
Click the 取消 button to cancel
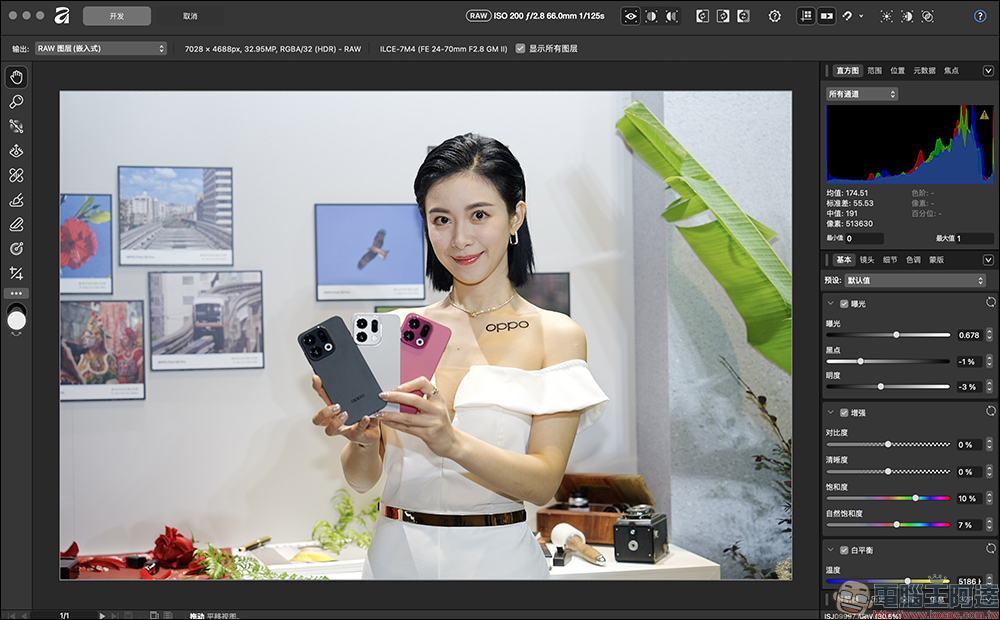tap(192, 15)
